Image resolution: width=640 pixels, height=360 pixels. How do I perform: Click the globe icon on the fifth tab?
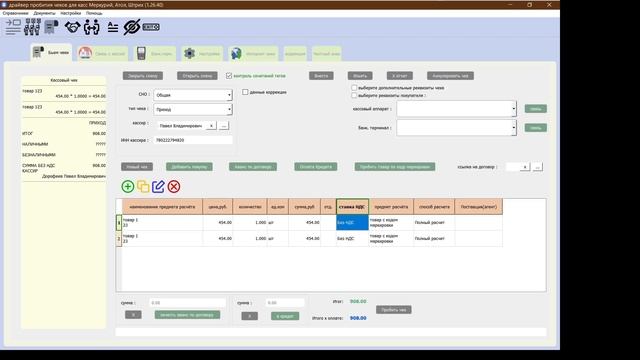pos(236,53)
